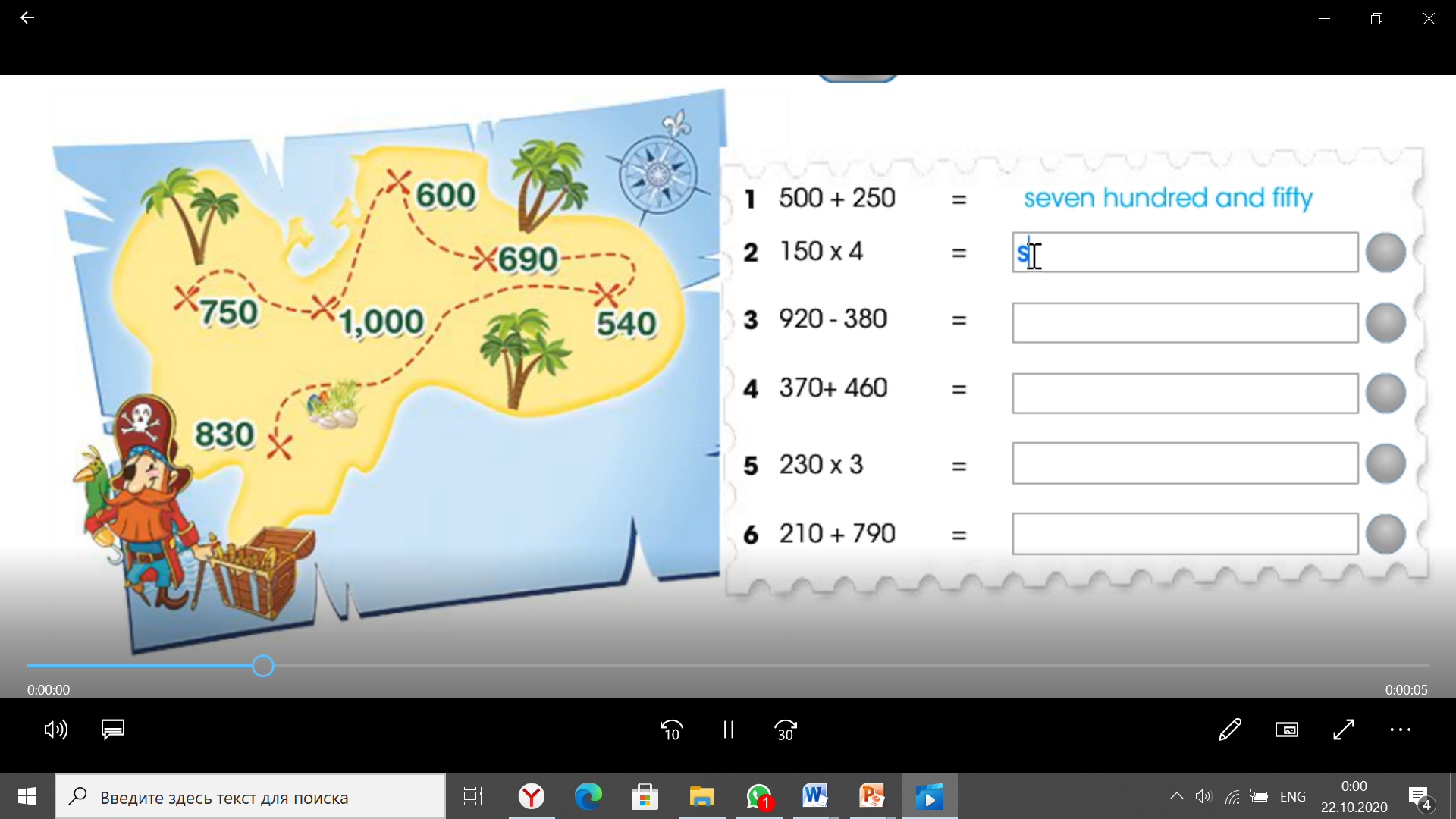The image size is (1456, 819).
Task: Skip back 10 seconds
Action: 671,730
